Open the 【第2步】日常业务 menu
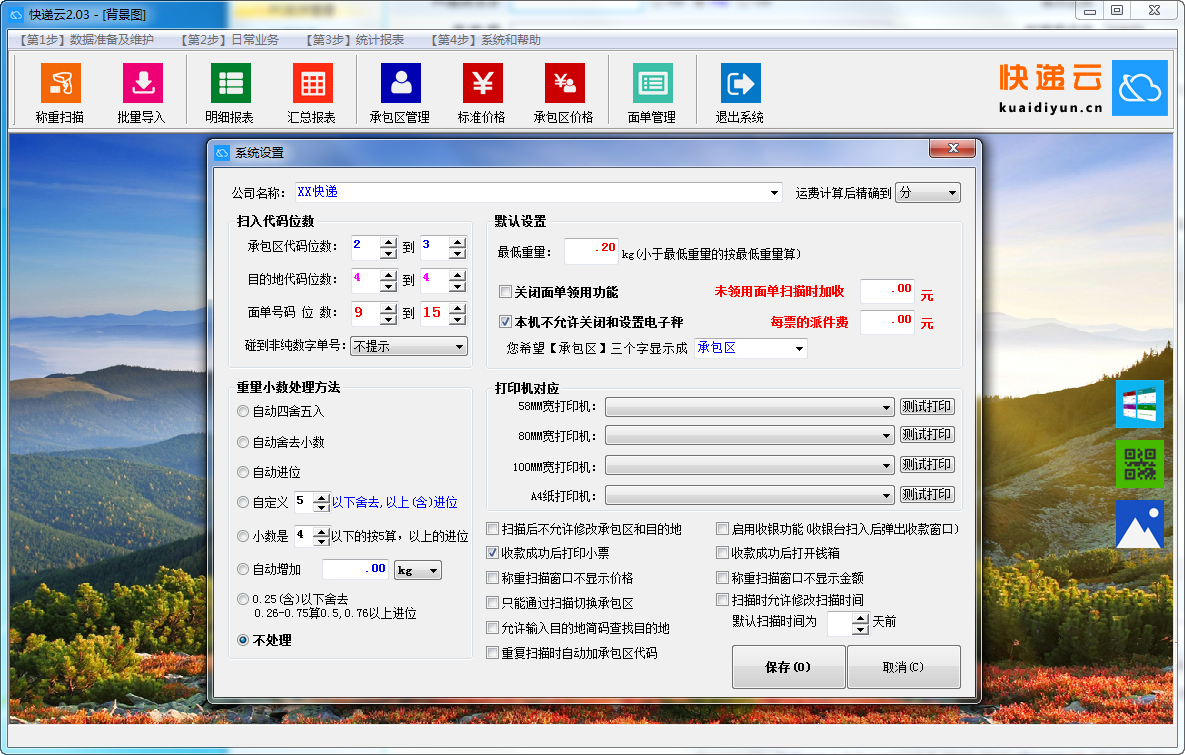Screen dimensions: 1185x755 [230, 40]
